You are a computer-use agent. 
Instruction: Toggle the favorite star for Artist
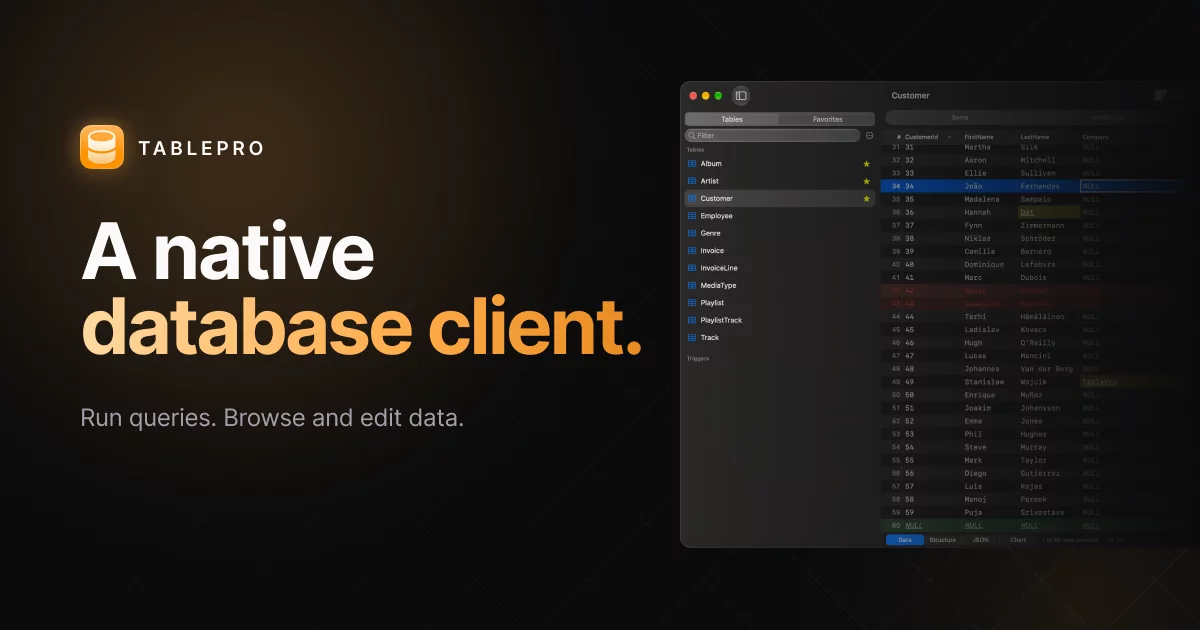[866, 181]
